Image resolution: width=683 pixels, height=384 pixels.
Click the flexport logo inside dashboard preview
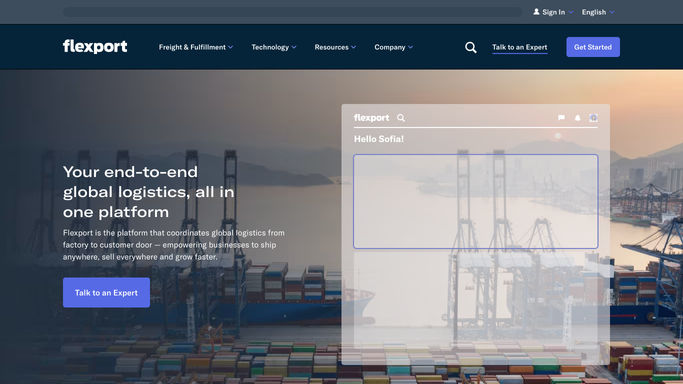[x=371, y=118]
